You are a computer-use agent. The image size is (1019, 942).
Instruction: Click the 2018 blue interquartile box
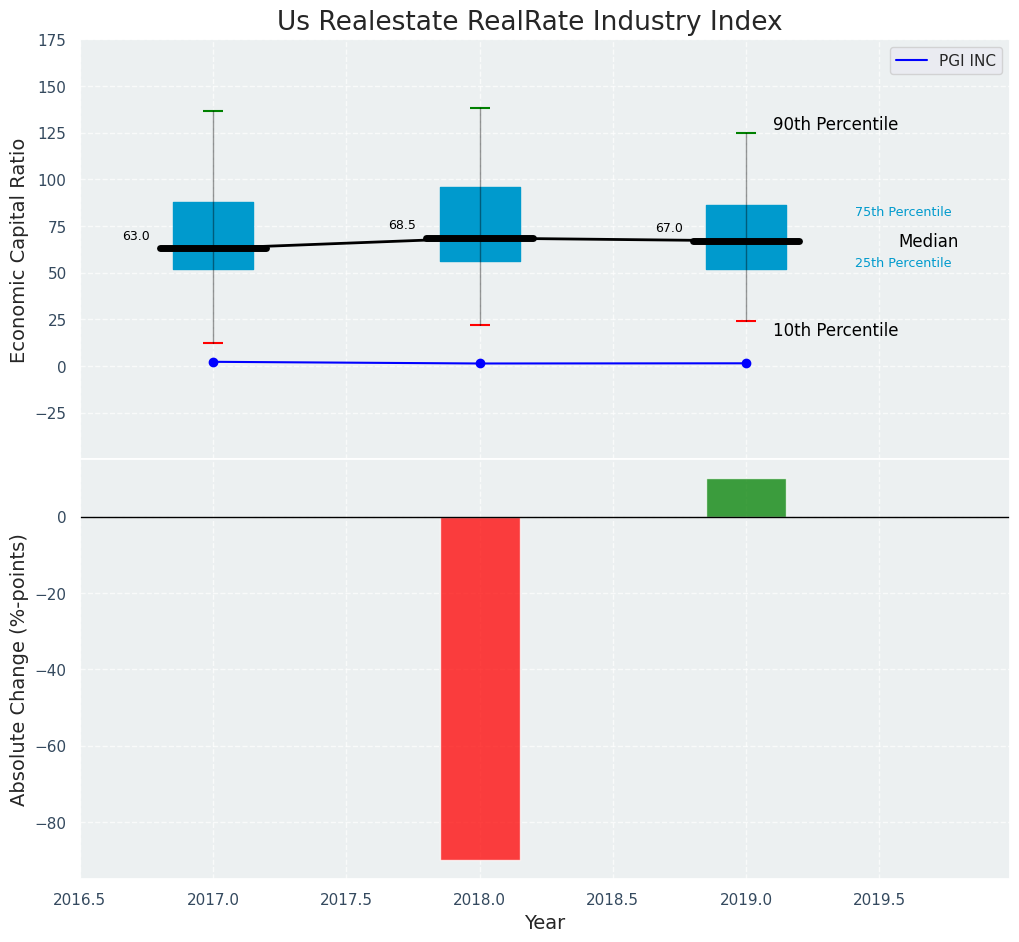point(480,212)
